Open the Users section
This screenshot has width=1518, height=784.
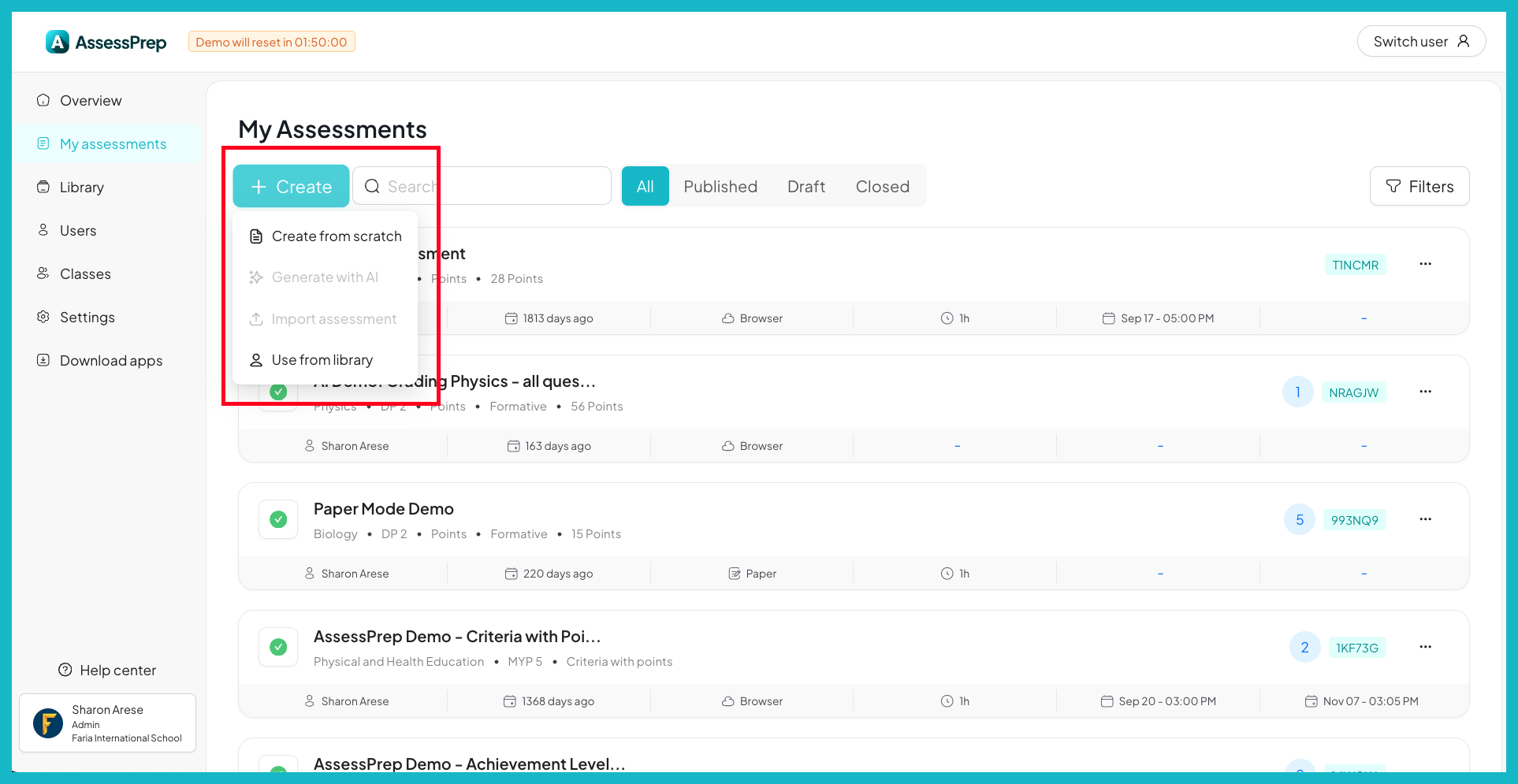[x=78, y=230]
